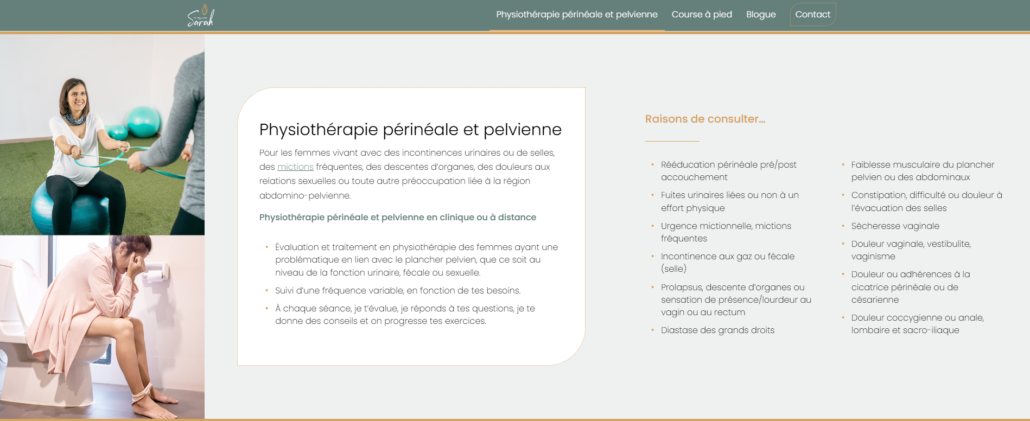Click "Constipation, difficulté ou douleur" list item
Screen dimensions: 1030x421
(926, 201)
